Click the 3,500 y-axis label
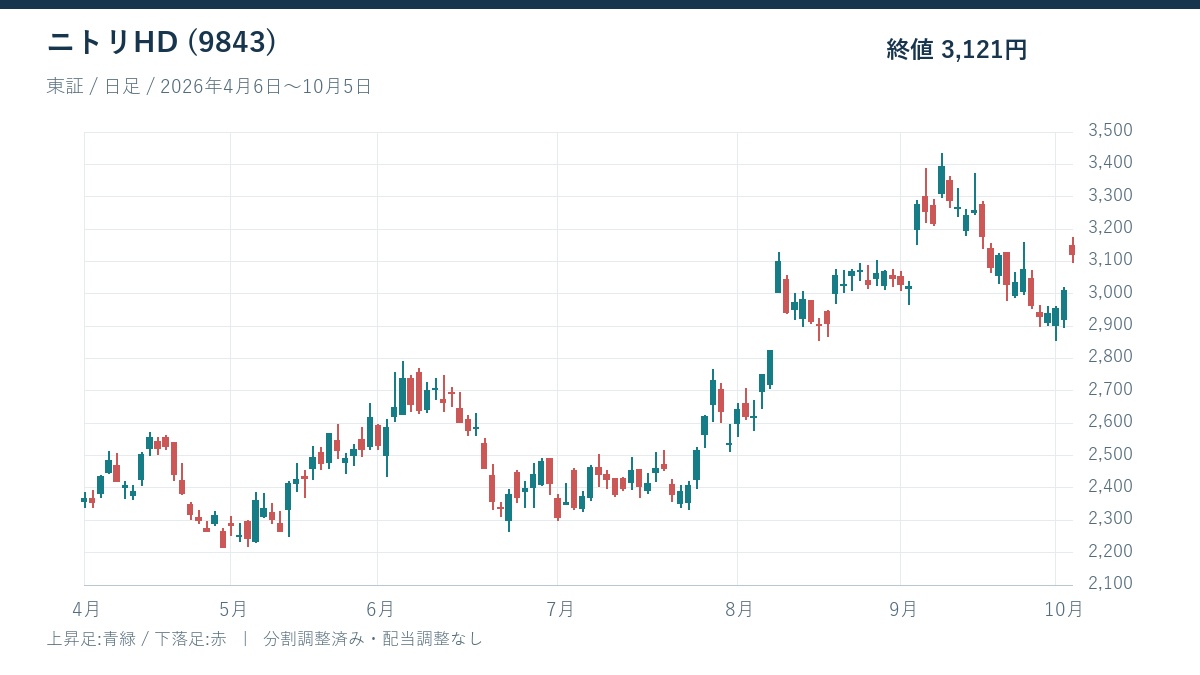The height and width of the screenshot is (675, 1200). pyautogui.click(x=1110, y=130)
